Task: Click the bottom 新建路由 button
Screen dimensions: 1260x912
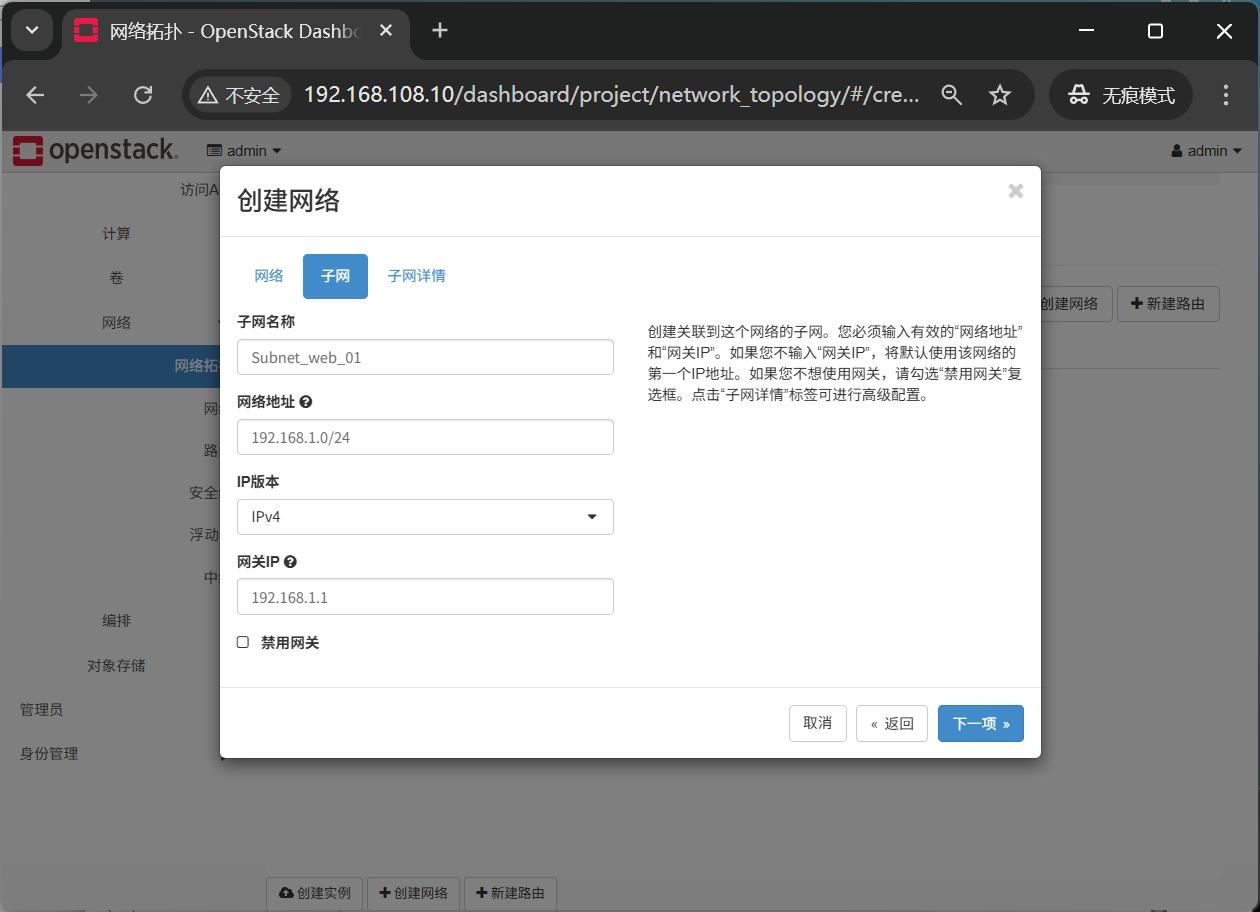Action: (x=510, y=893)
